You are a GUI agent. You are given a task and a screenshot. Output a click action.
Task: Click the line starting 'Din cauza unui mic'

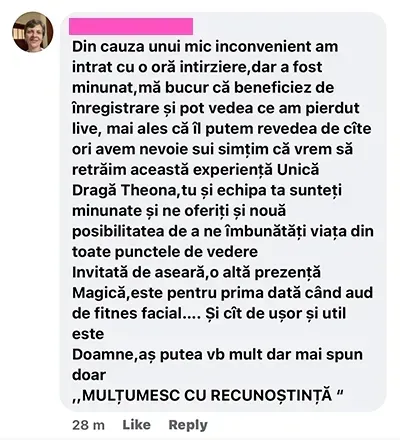point(205,47)
